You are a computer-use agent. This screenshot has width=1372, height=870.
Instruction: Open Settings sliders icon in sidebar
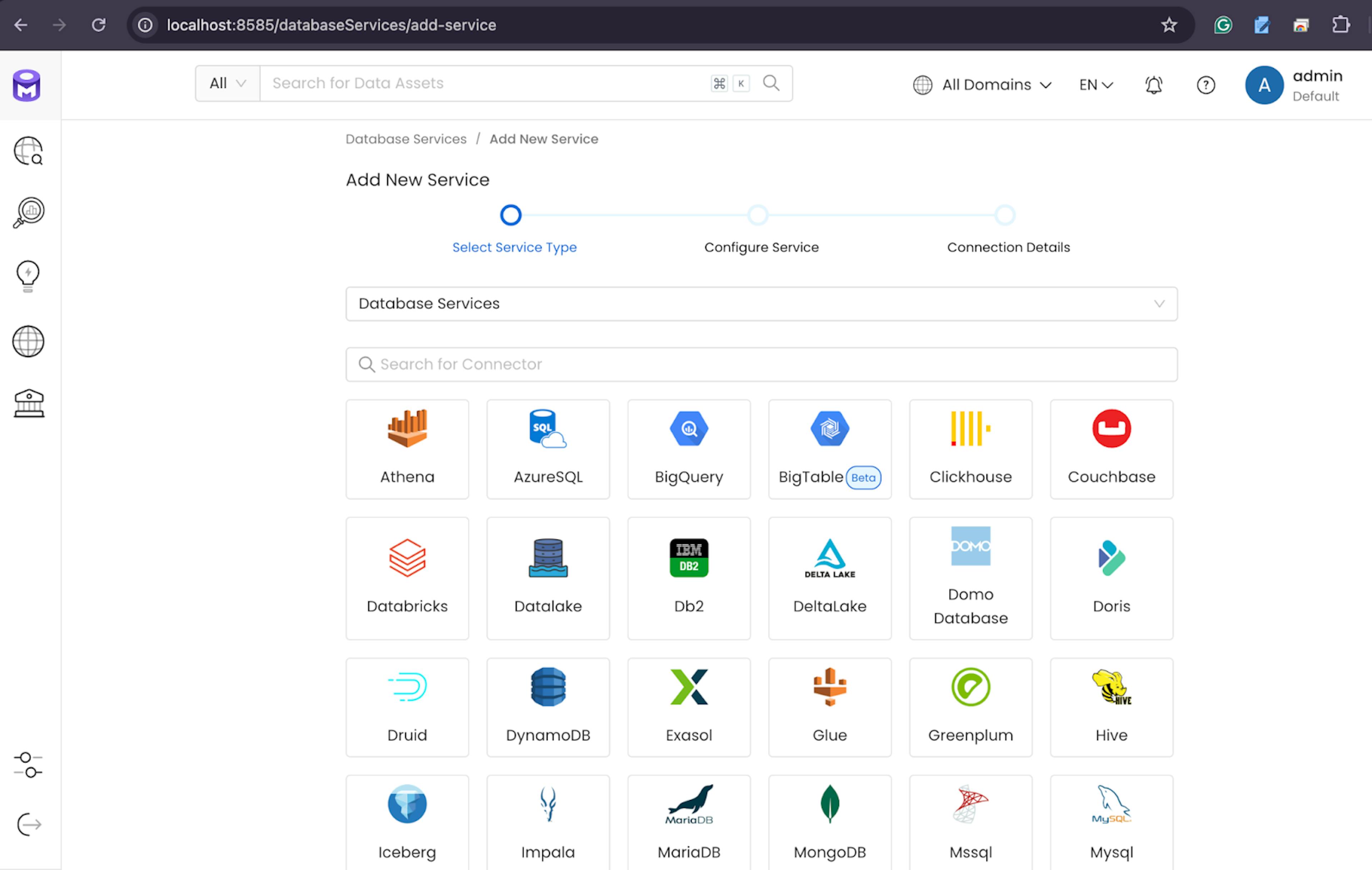coord(28,765)
